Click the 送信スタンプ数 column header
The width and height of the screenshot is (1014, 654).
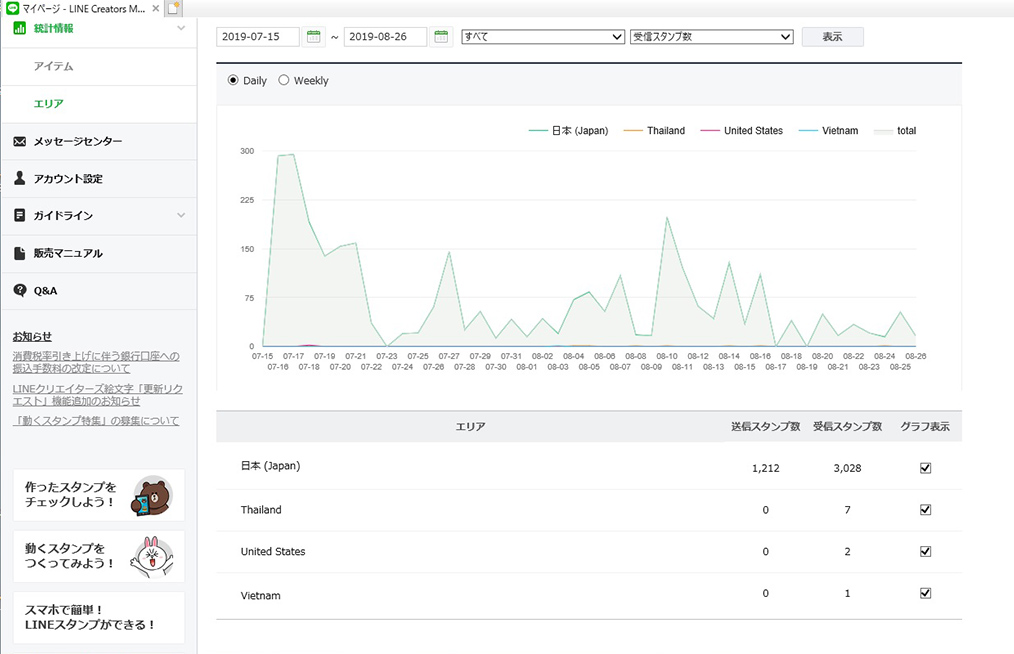[x=766, y=426]
